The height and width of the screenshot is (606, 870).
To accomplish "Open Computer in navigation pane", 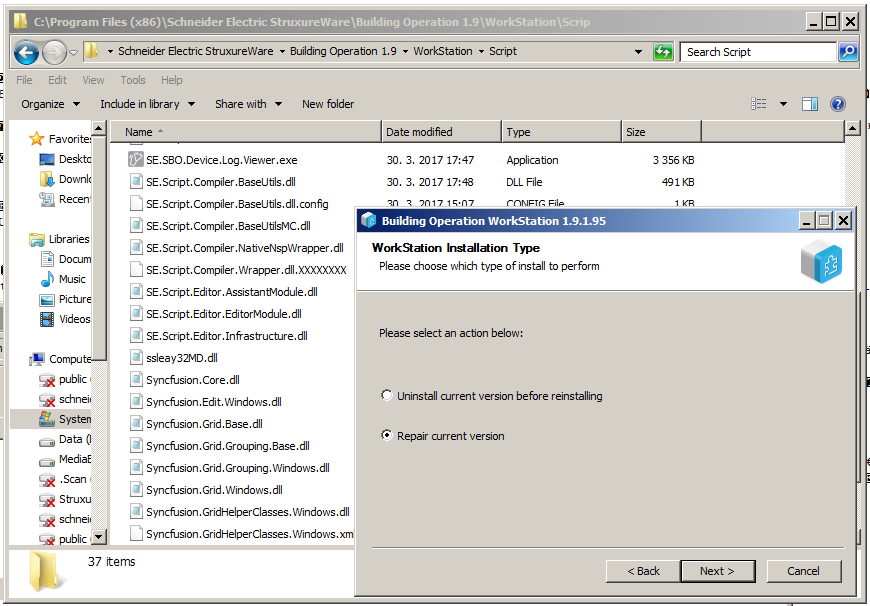I will pos(60,359).
